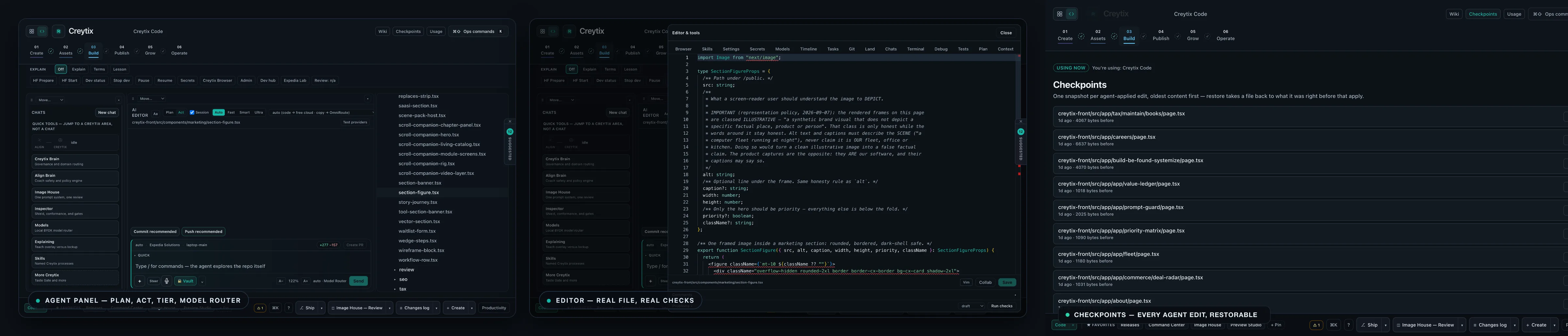The image size is (1568, 336).
Task: Click code view icon in Checkpoints window
Action: (1071, 14)
